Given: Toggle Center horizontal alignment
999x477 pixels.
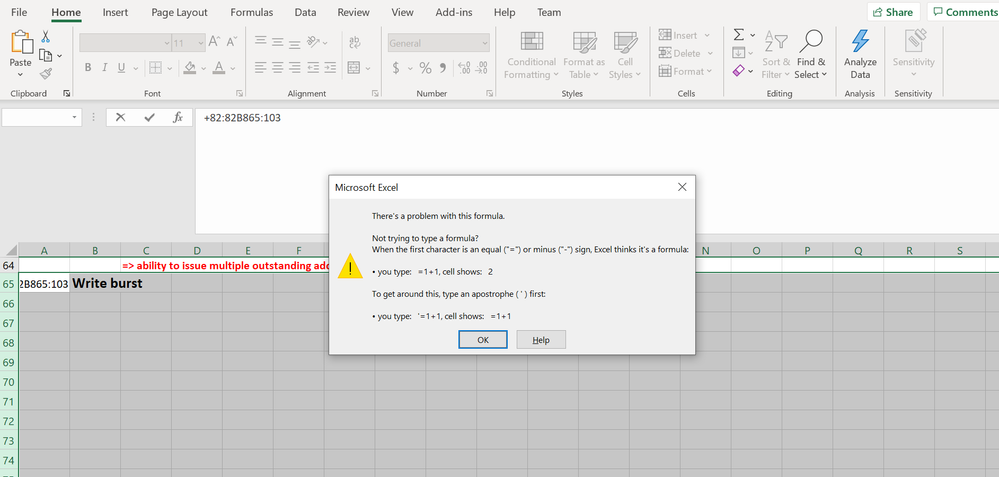Looking at the screenshot, I should tap(278, 67).
